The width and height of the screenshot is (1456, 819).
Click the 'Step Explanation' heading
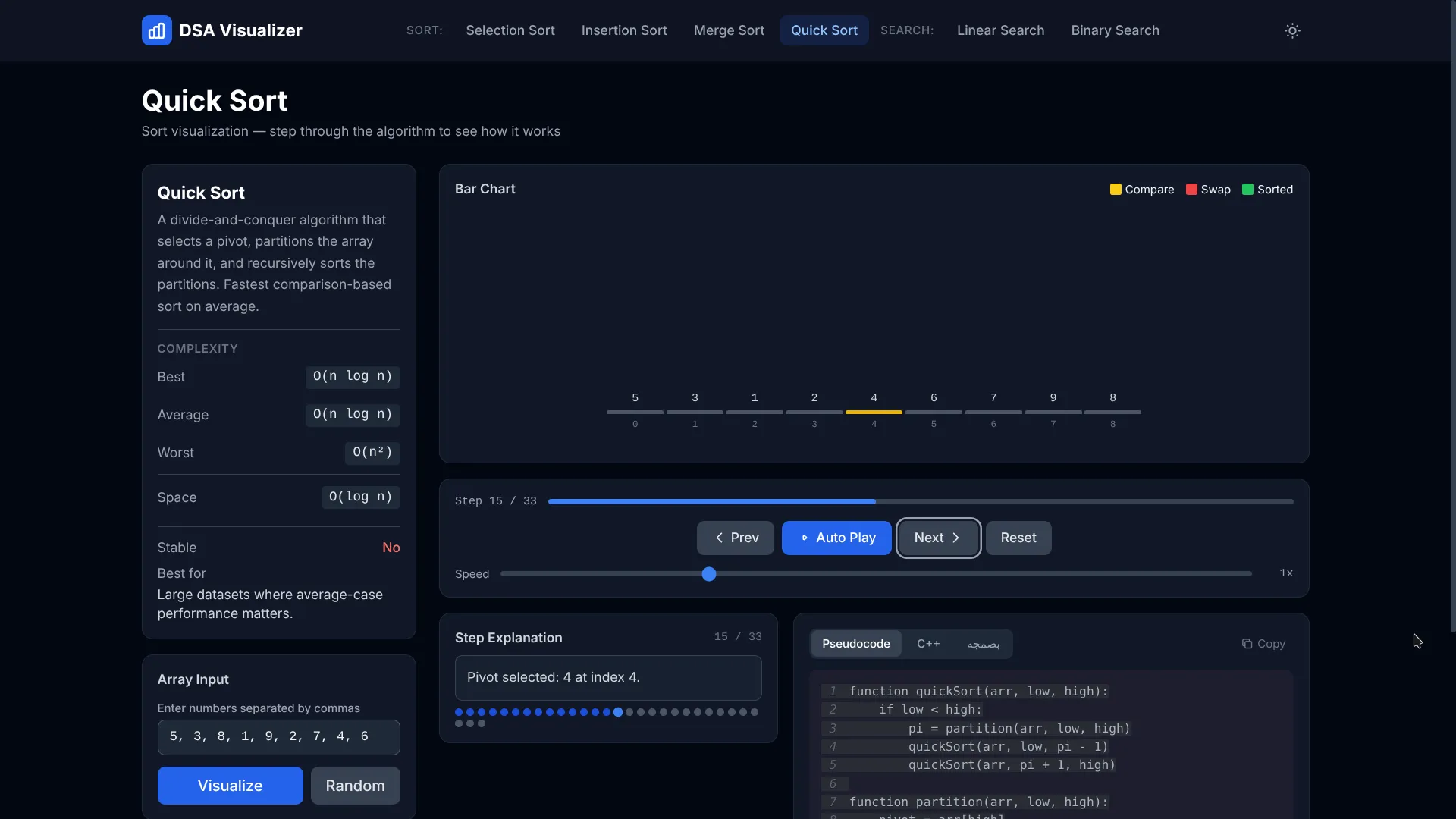pyautogui.click(x=509, y=638)
